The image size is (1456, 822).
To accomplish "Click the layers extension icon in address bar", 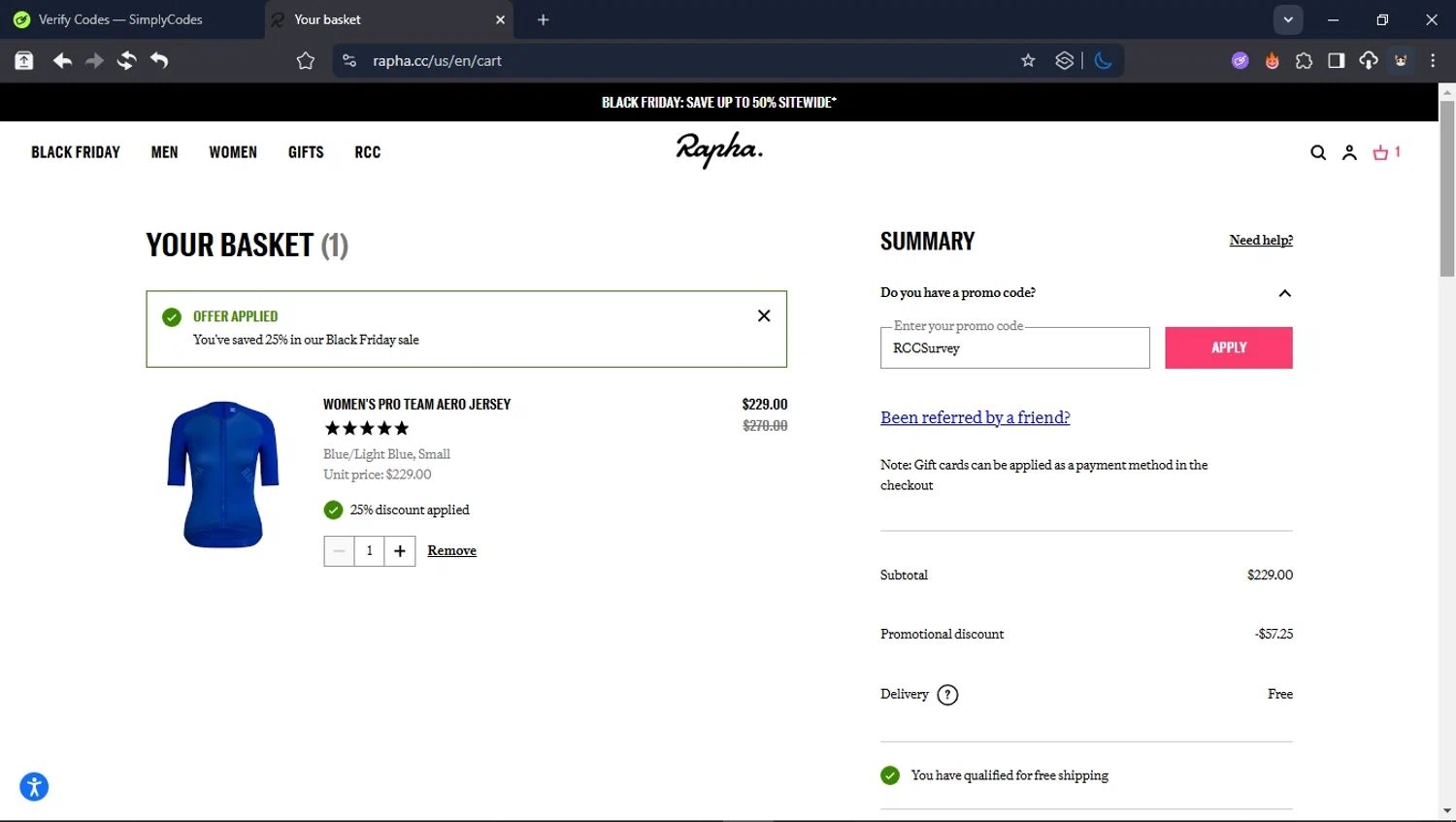I will [x=1065, y=60].
